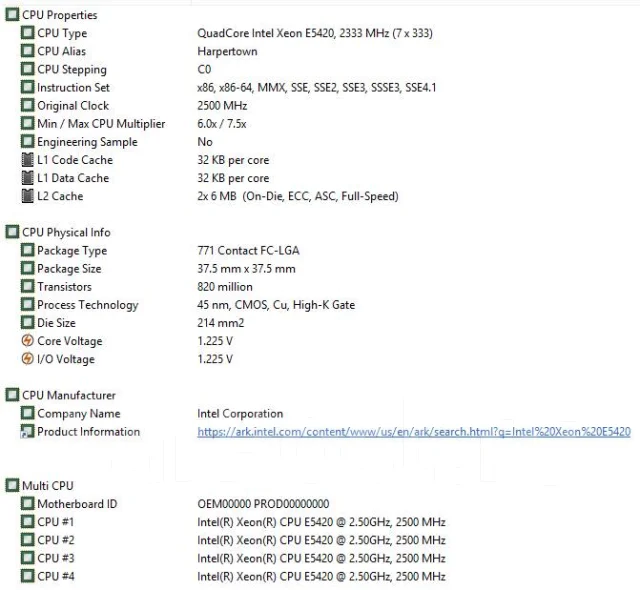Select the Motherboard ID label
The width and height of the screenshot is (640, 590).
[x=77, y=504]
